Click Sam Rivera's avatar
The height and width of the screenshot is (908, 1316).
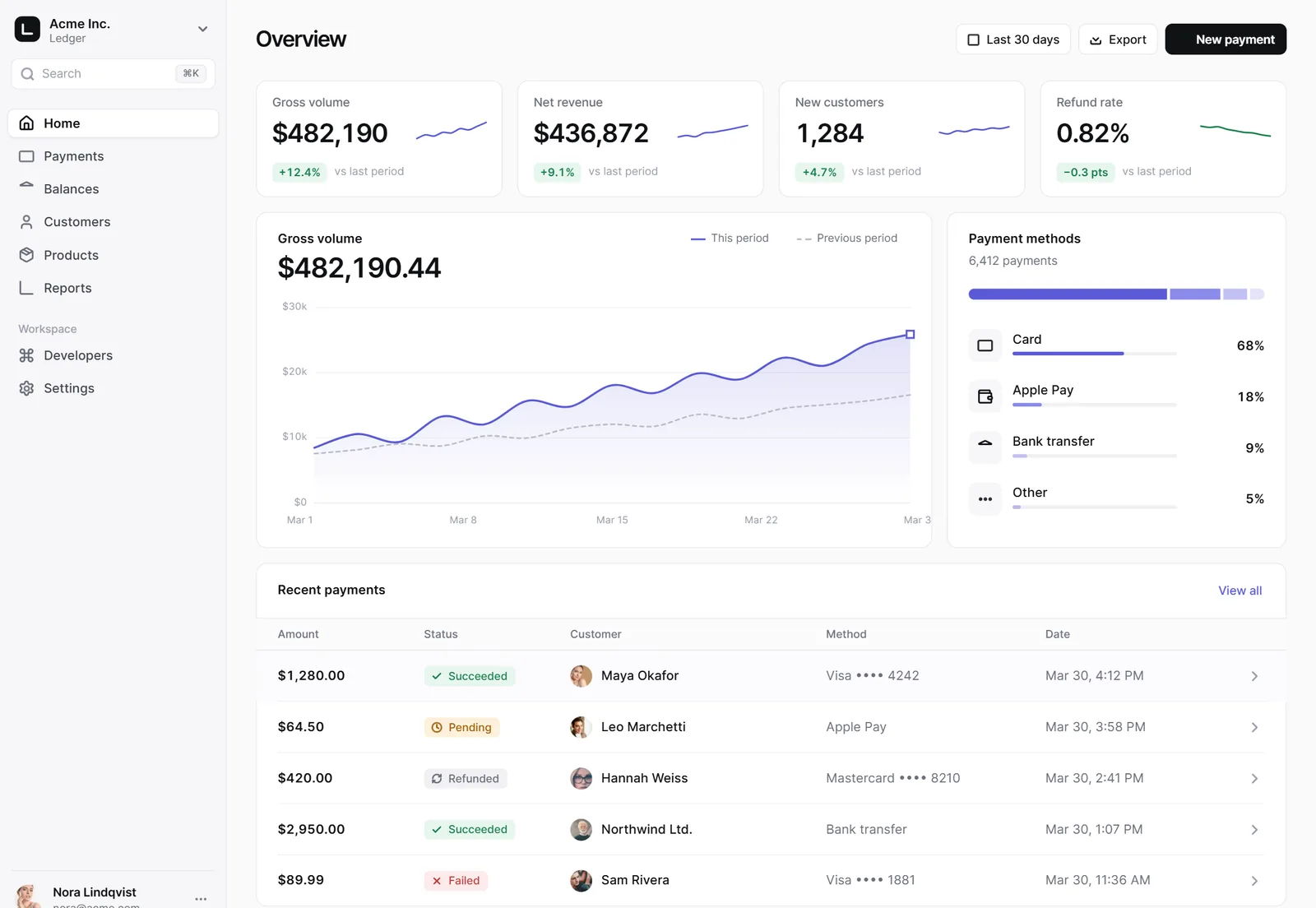581,881
